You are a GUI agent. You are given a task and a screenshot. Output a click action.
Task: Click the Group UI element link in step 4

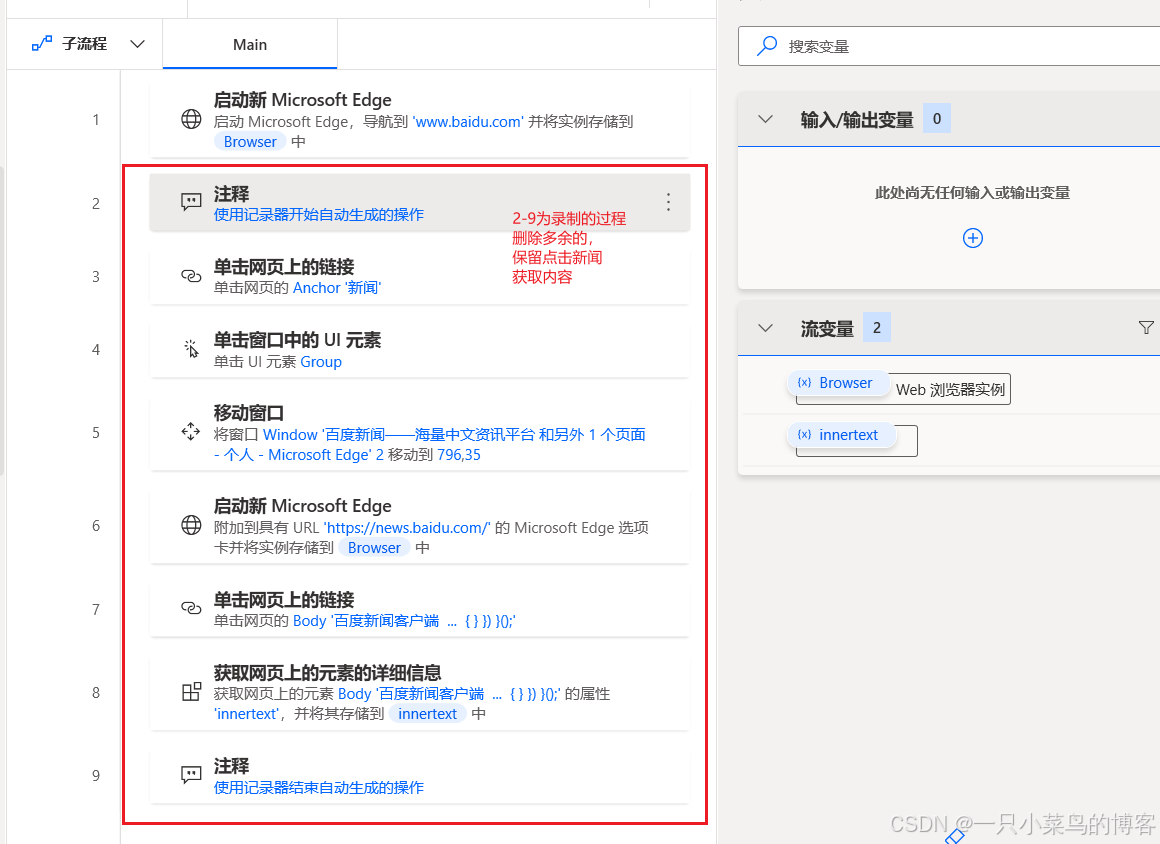pyautogui.click(x=321, y=362)
